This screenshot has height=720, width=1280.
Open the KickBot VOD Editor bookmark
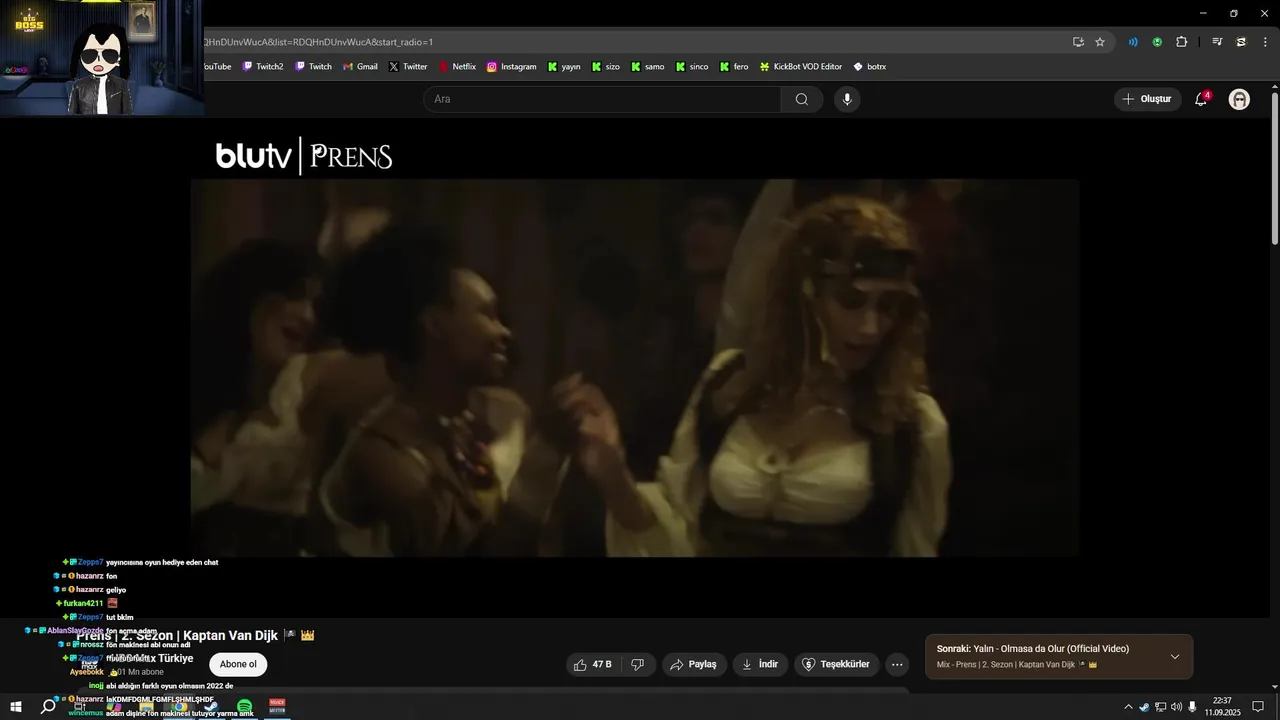click(801, 67)
